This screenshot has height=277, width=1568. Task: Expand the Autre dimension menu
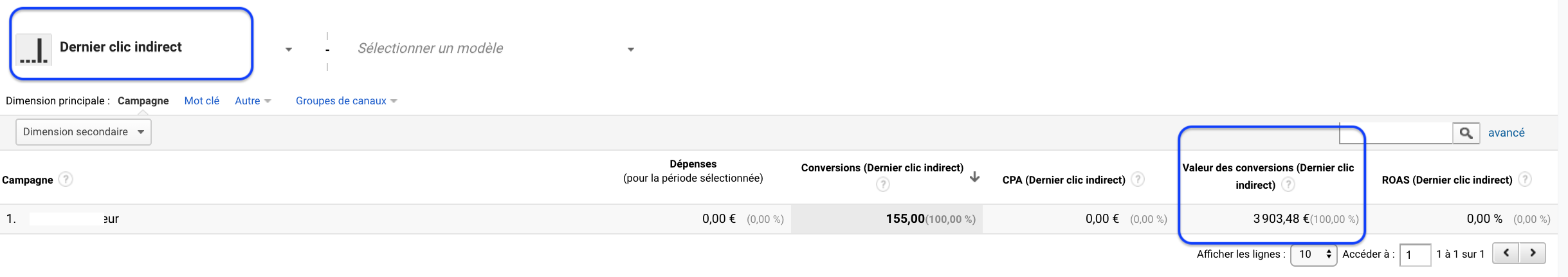[x=253, y=100]
